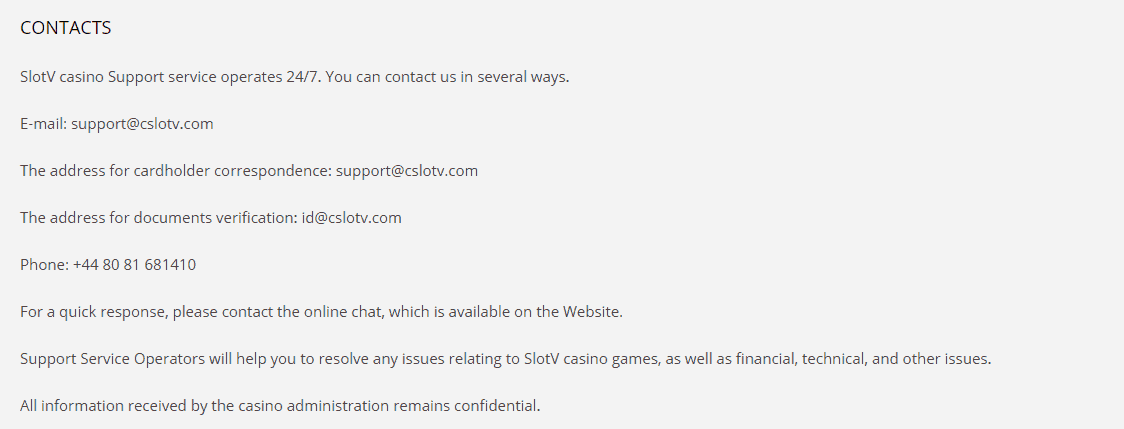Click 'SlotV casino' at start of first paragraph
The height and width of the screenshot is (429, 1124).
pos(62,77)
